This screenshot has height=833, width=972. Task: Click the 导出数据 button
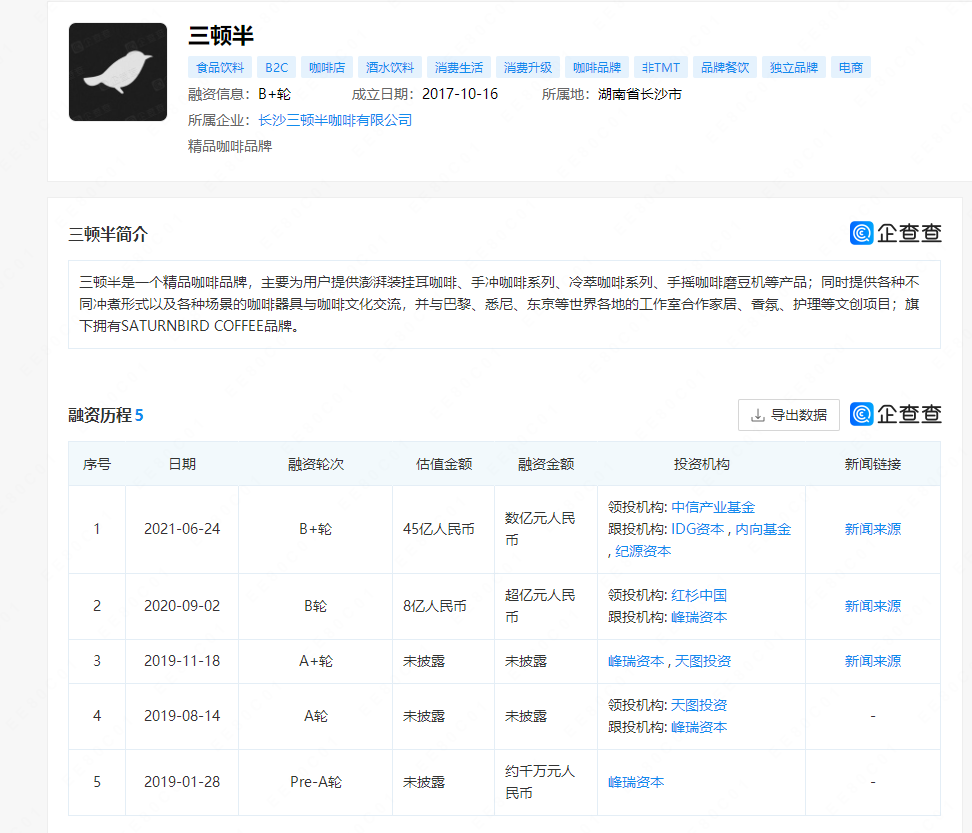click(x=789, y=414)
